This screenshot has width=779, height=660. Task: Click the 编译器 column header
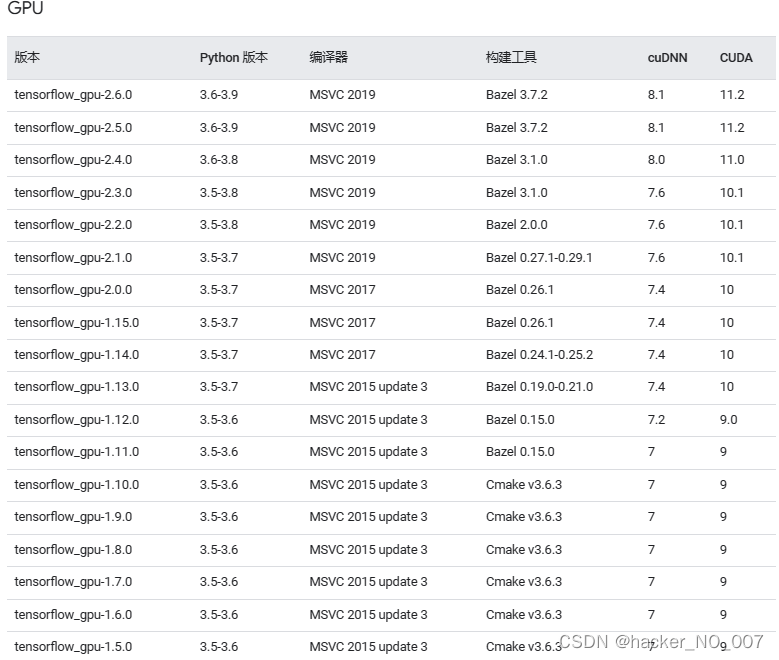(x=328, y=57)
